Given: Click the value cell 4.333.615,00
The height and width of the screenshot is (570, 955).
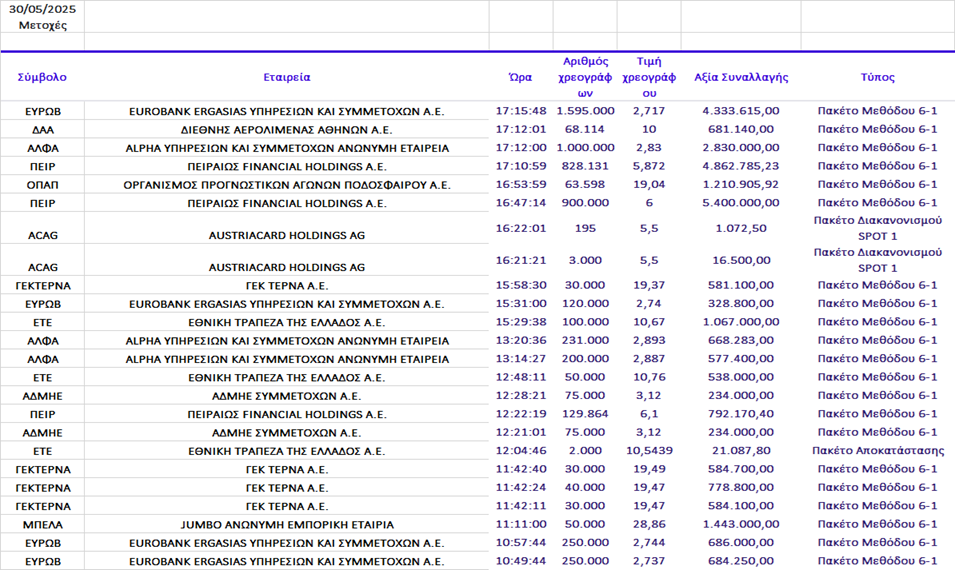Looking at the screenshot, I should coord(741,111).
